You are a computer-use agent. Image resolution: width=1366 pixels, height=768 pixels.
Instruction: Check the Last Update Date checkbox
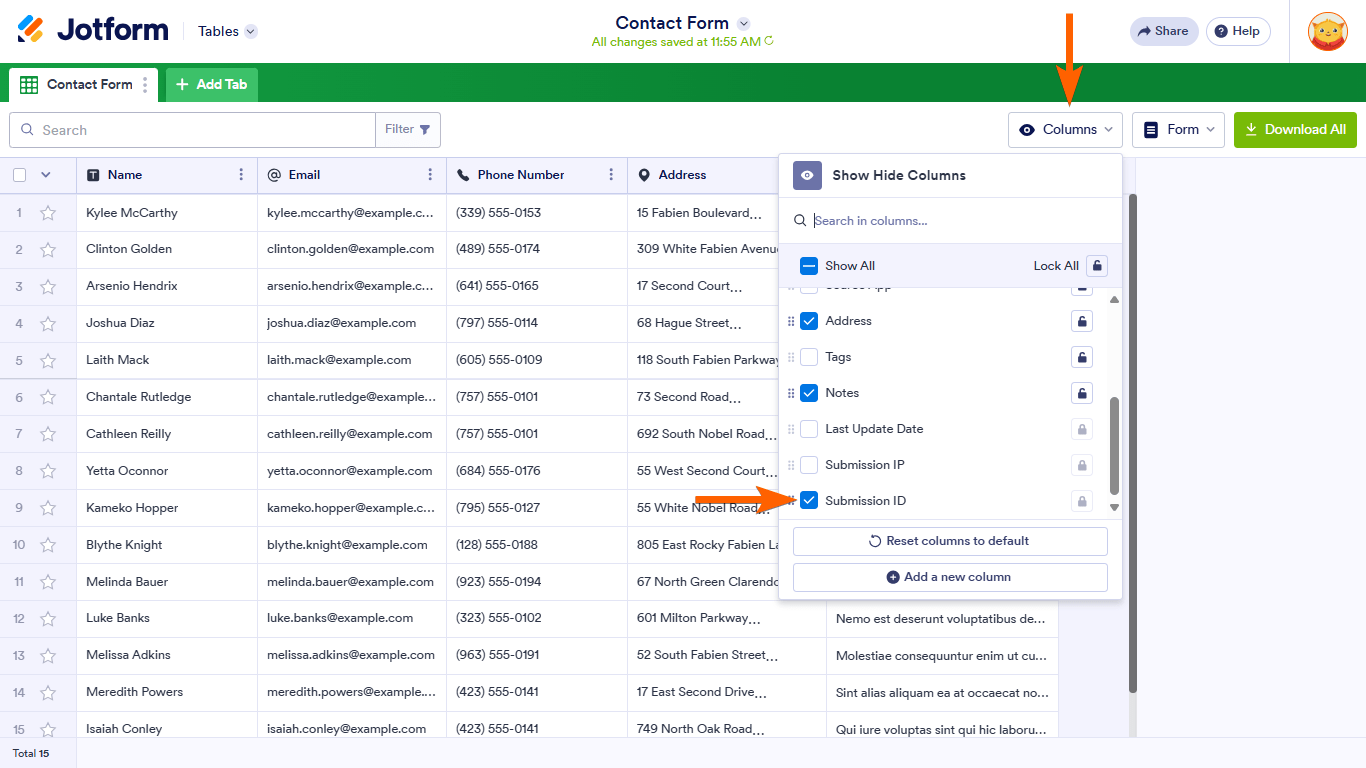click(809, 429)
